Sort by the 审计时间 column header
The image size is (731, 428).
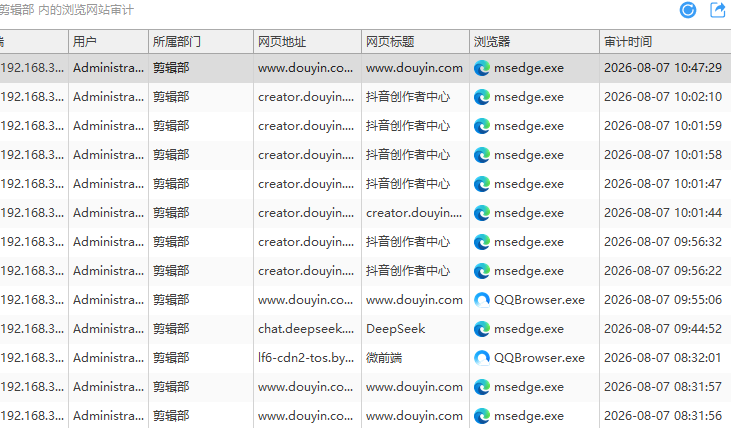coord(665,41)
